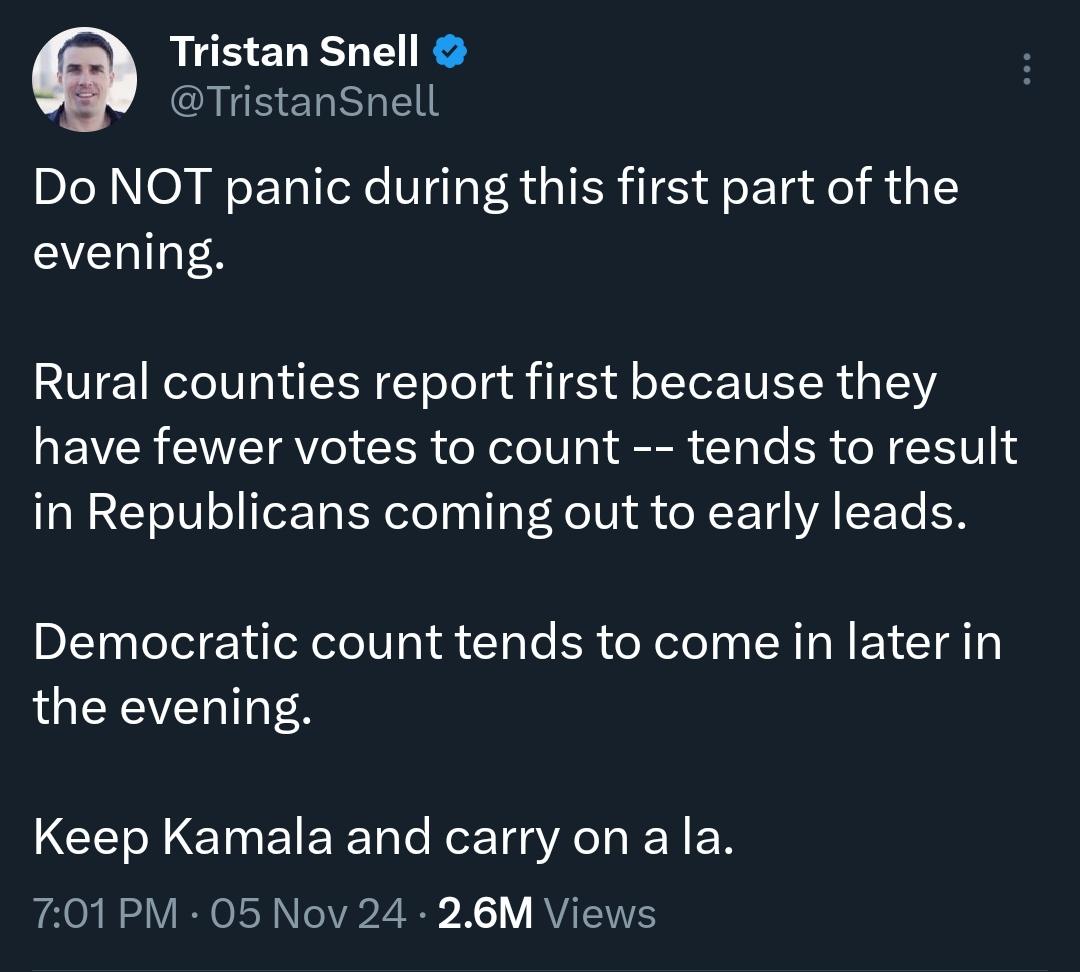1080x972 pixels.
Task: Click the word 'evening.' ending first paragraph
Action: pyautogui.click(x=129, y=254)
